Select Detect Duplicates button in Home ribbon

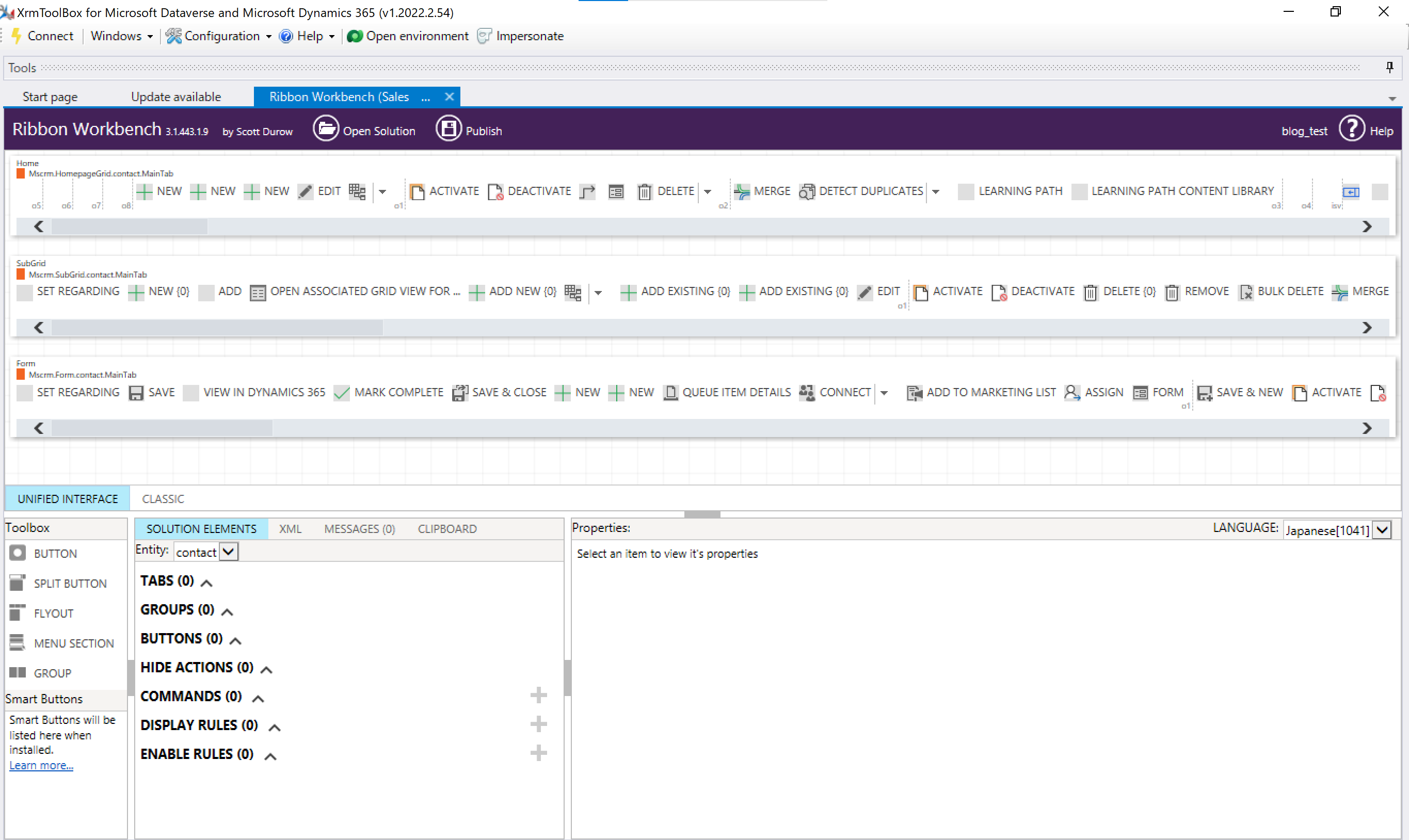[861, 191]
